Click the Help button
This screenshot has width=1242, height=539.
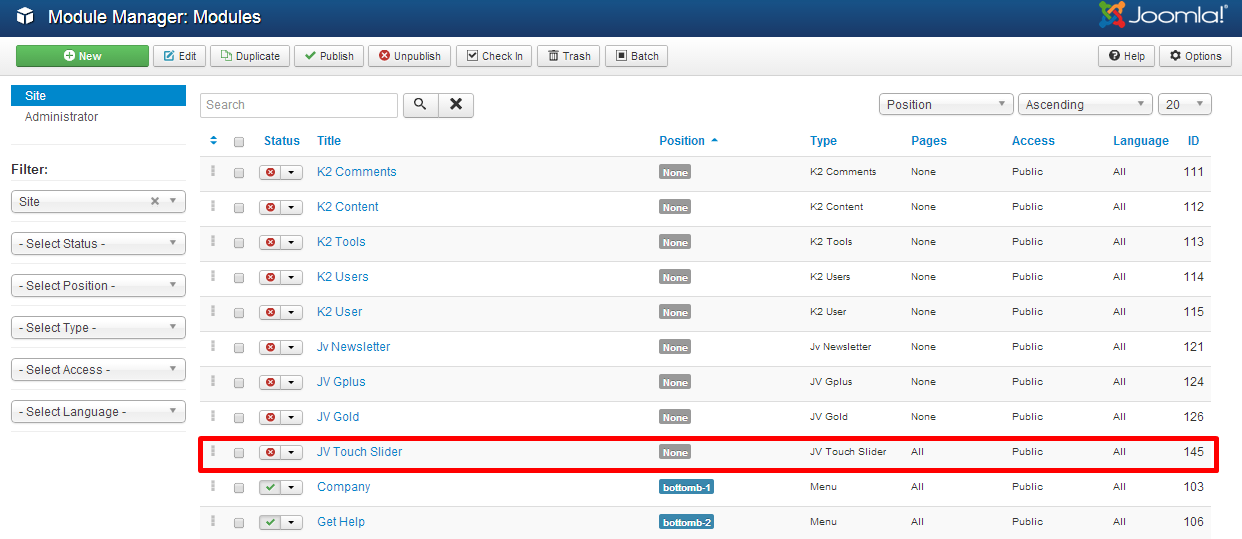[1126, 56]
